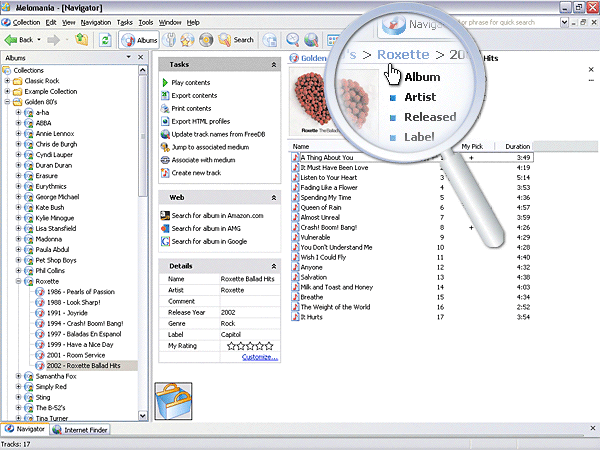600x450 pixels.
Task: Open the shopping basket icon
Action: pyautogui.click(x=172, y=400)
